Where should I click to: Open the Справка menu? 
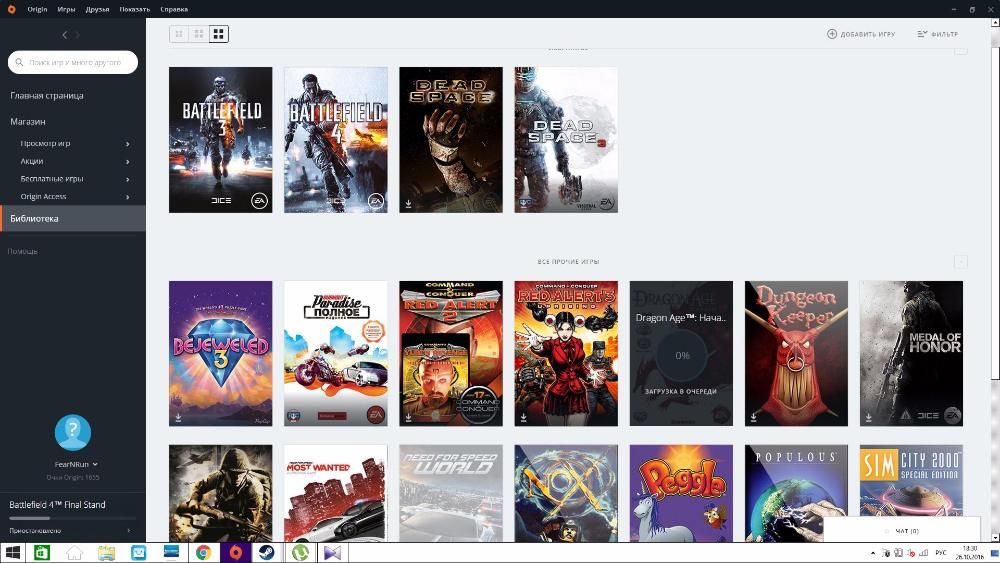tap(174, 9)
